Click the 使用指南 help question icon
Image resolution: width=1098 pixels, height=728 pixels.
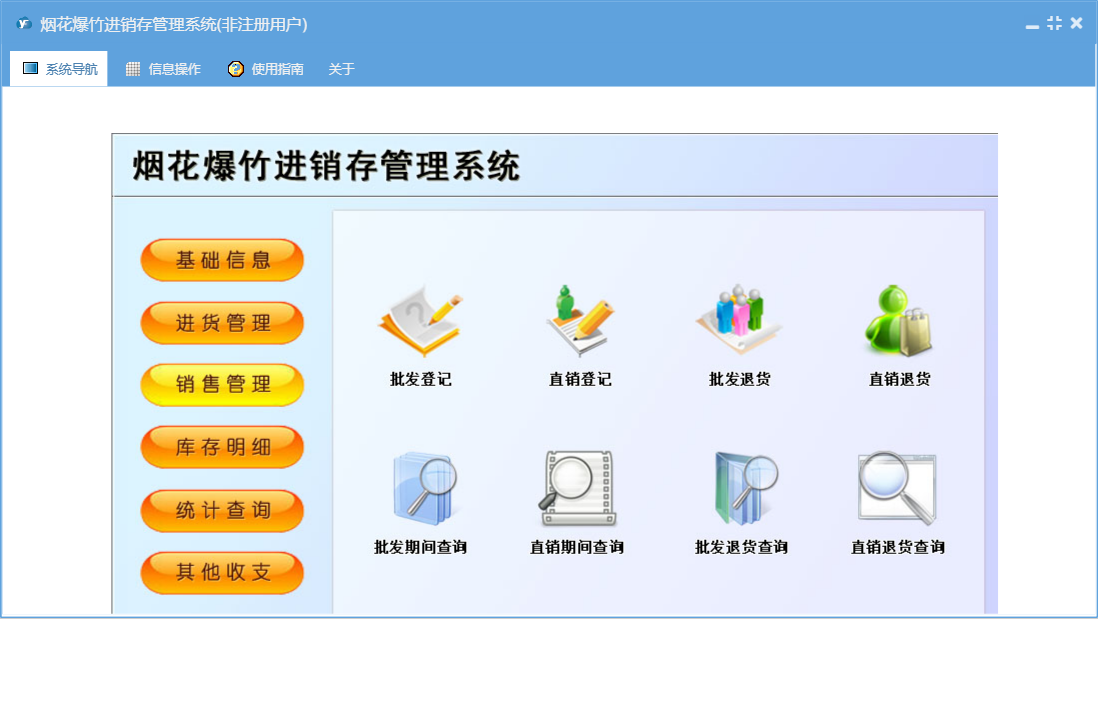pos(235,69)
